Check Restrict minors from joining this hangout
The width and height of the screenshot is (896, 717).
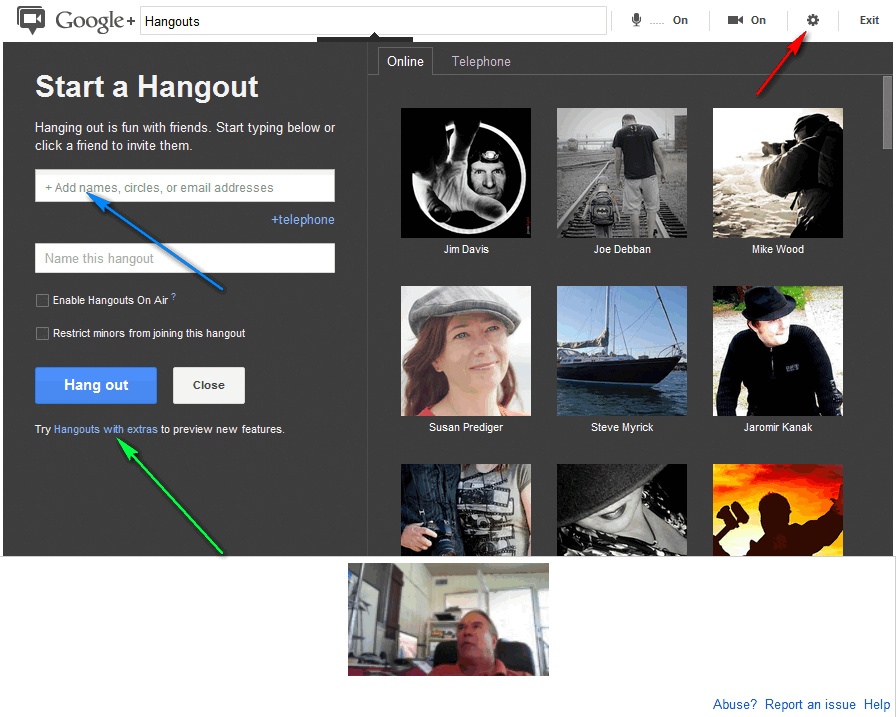coord(42,333)
